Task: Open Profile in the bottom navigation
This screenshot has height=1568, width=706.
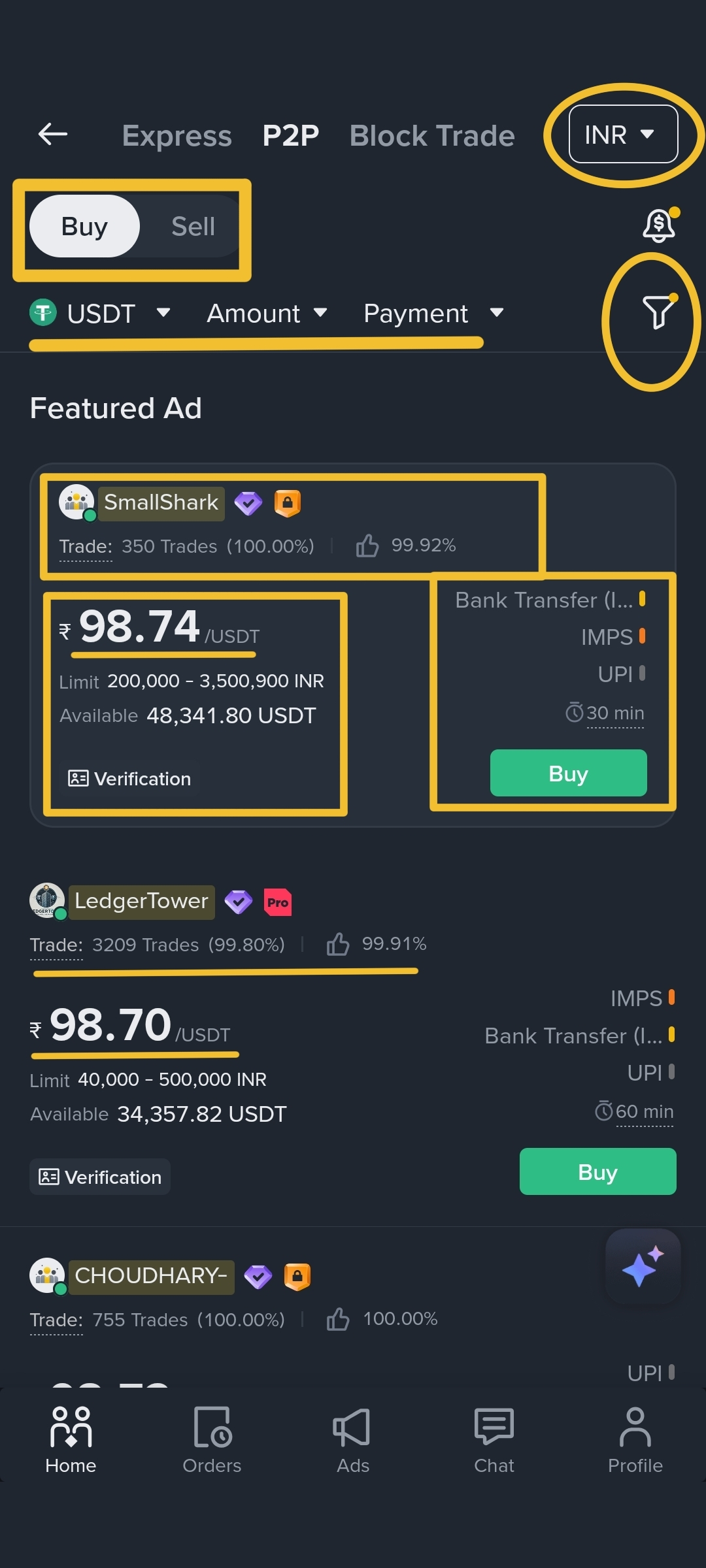Action: point(635,1440)
